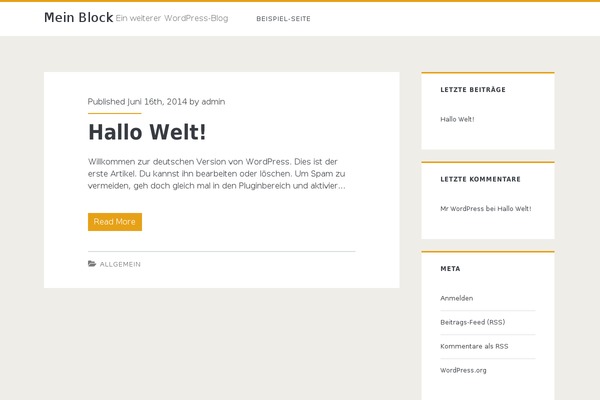Click the tagline Ein weiterer WordPress-Blog
Image resolution: width=600 pixels, height=400 pixels.
[x=172, y=18]
